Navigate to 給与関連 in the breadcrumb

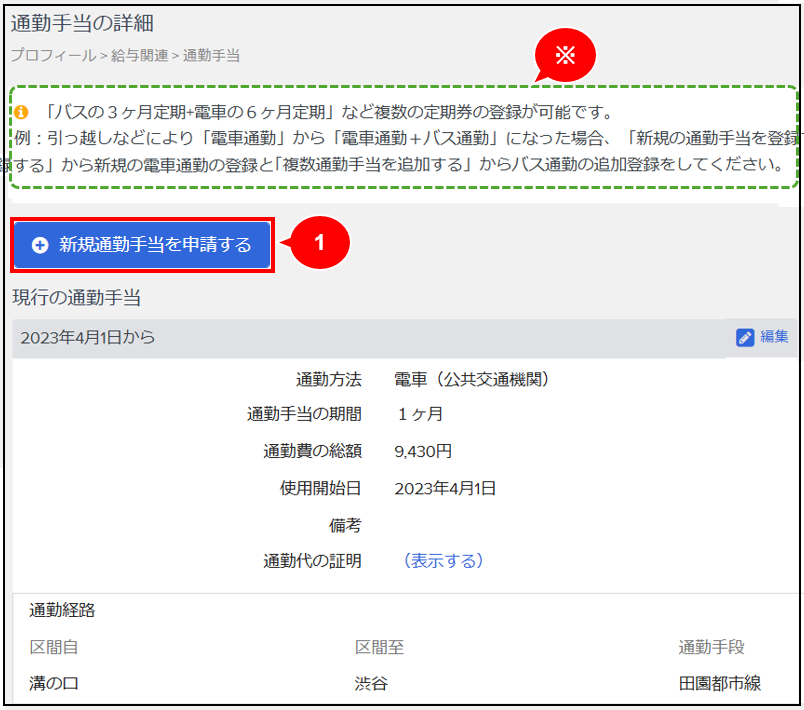click(140, 55)
